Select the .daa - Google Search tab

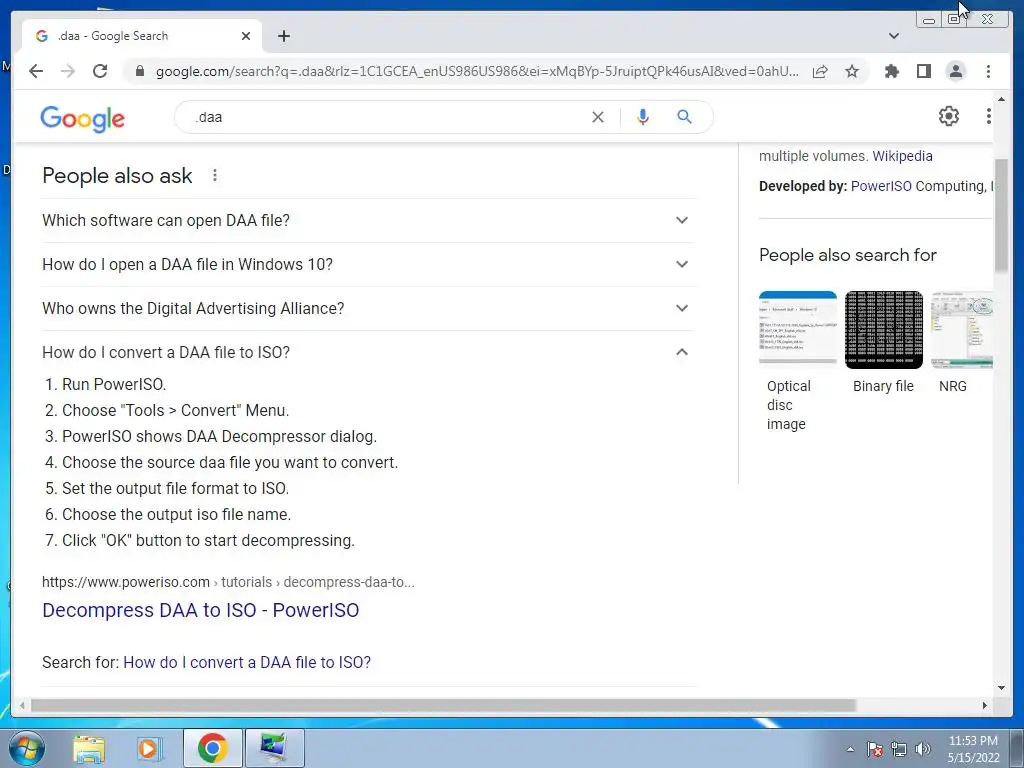pyautogui.click(x=142, y=36)
